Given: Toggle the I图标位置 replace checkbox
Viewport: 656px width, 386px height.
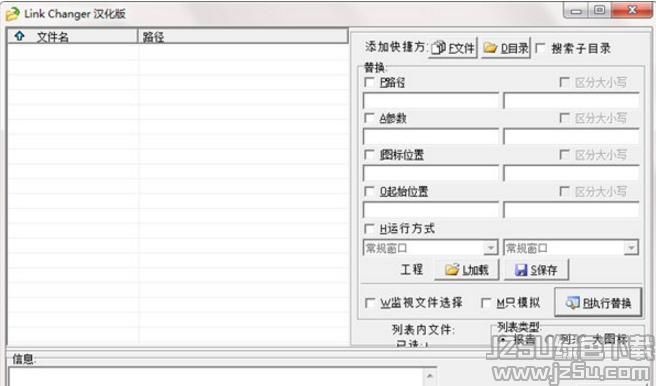Looking at the screenshot, I should pos(369,155).
